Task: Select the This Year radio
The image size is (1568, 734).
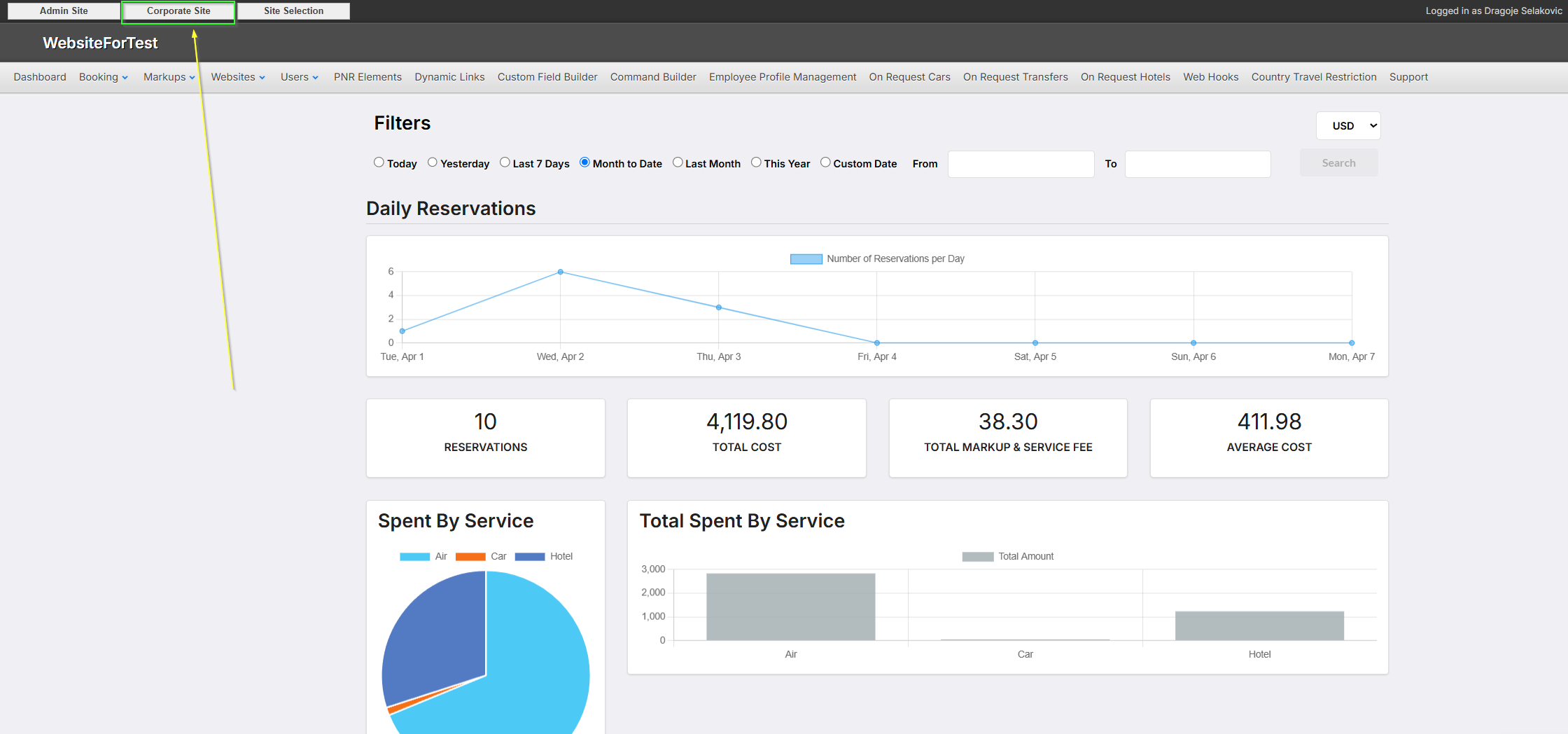Action: click(756, 162)
